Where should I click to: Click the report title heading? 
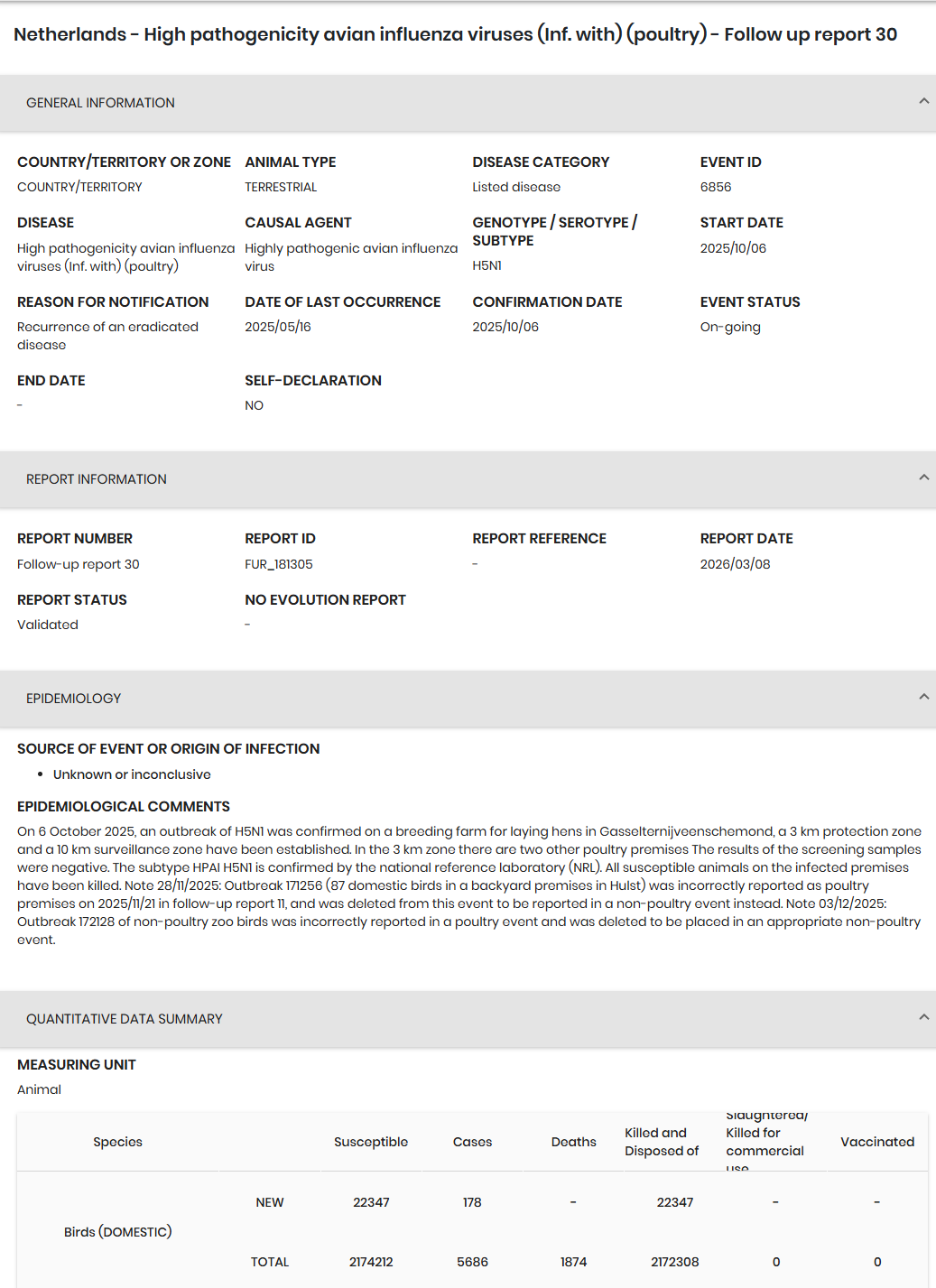tap(455, 34)
